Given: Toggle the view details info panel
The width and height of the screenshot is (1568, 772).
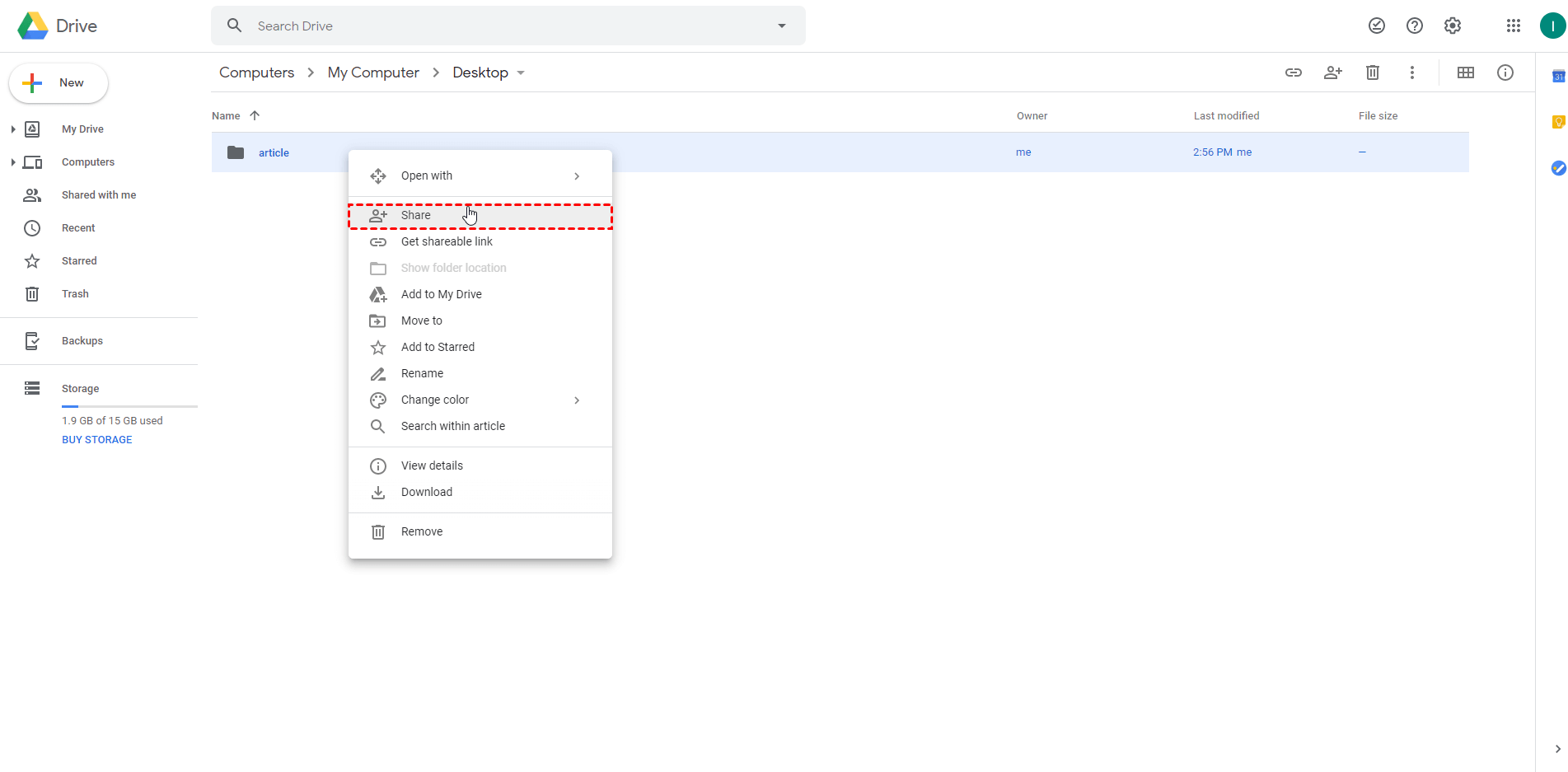Looking at the screenshot, I should click(1505, 73).
